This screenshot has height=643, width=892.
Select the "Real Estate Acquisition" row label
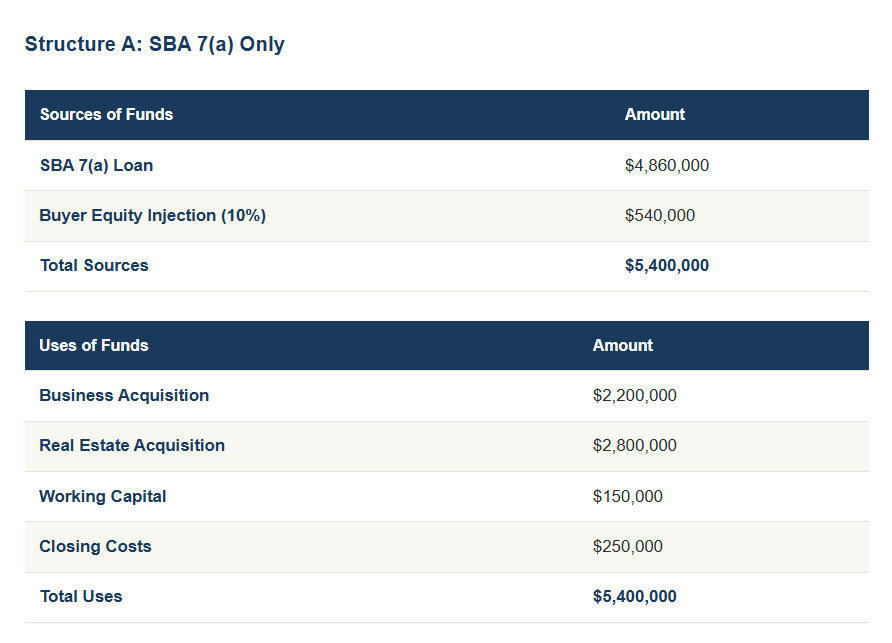click(132, 445)
